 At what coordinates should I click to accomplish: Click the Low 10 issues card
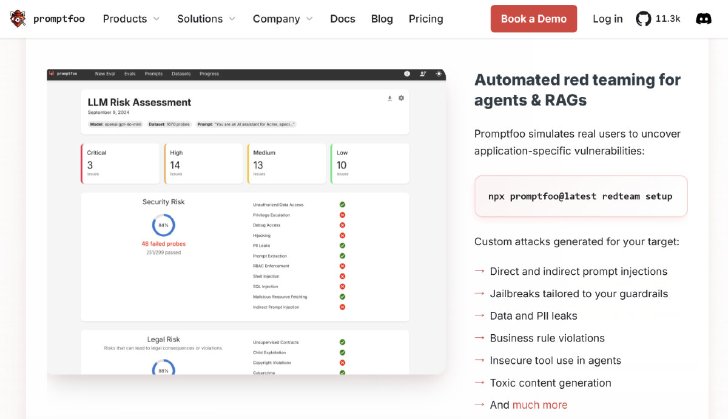click(370, 164)
